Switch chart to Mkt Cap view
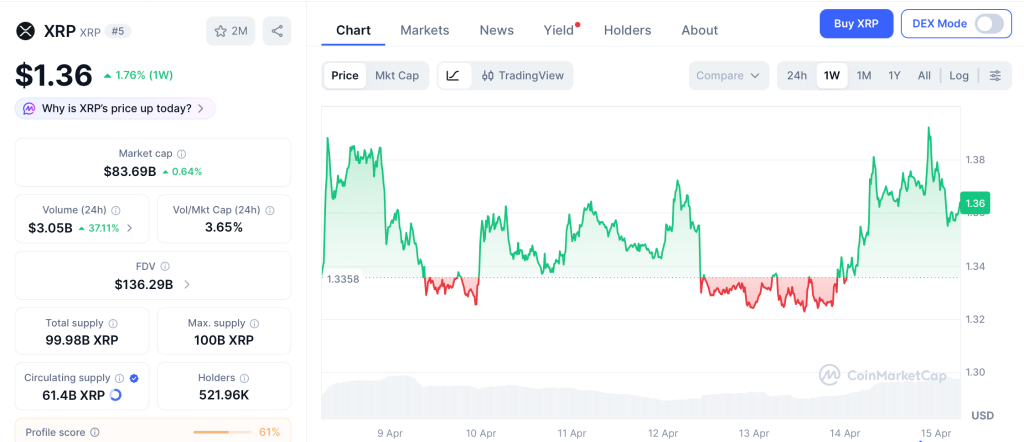The width and height of the screenshot is (1024, 442). click(397, 76)
